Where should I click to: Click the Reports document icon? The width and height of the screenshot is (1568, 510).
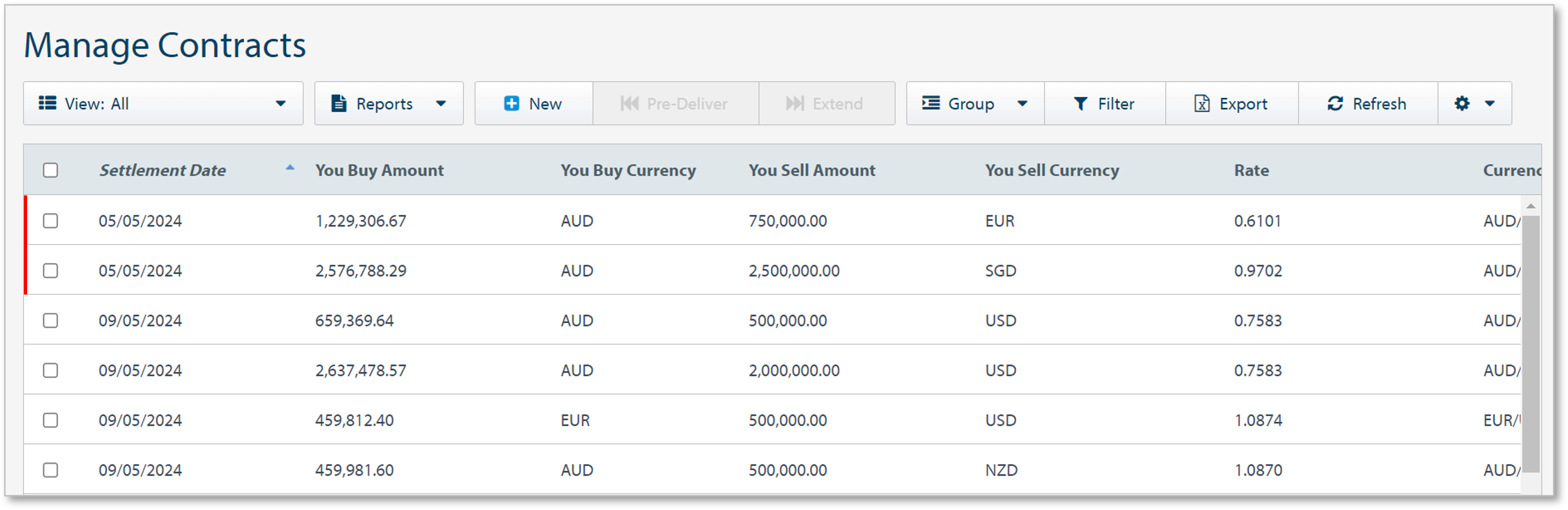339,104
